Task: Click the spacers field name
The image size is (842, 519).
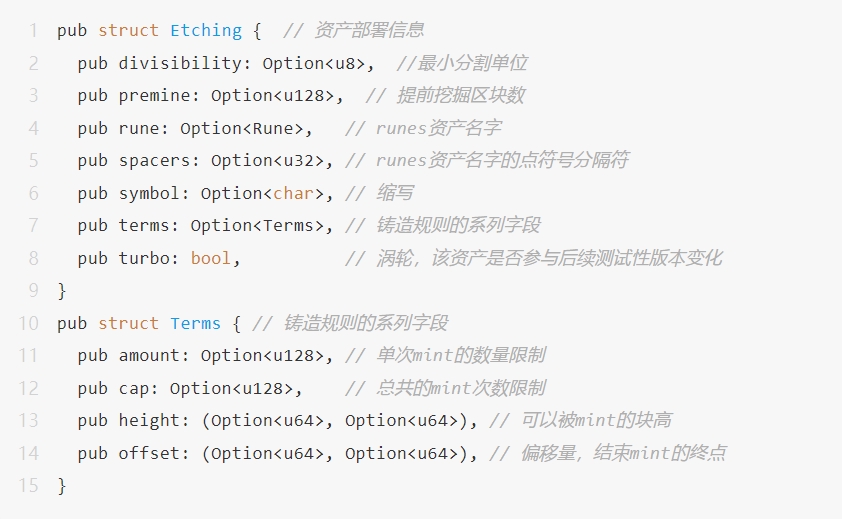Action: click(x=154, y=161)
